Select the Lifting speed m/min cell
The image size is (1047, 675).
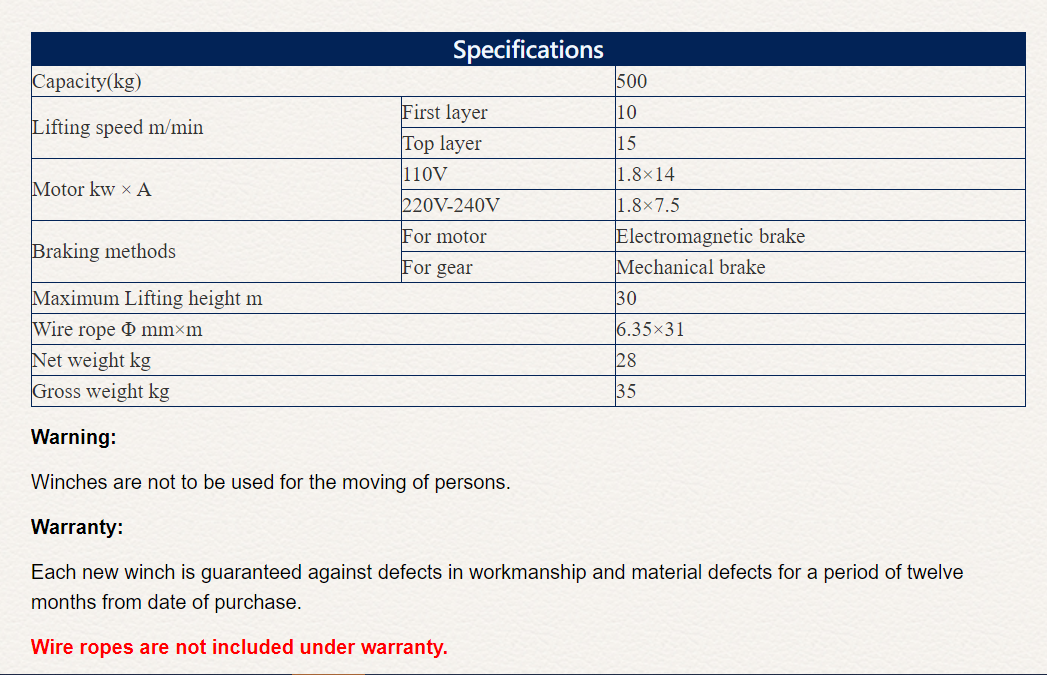216,128
